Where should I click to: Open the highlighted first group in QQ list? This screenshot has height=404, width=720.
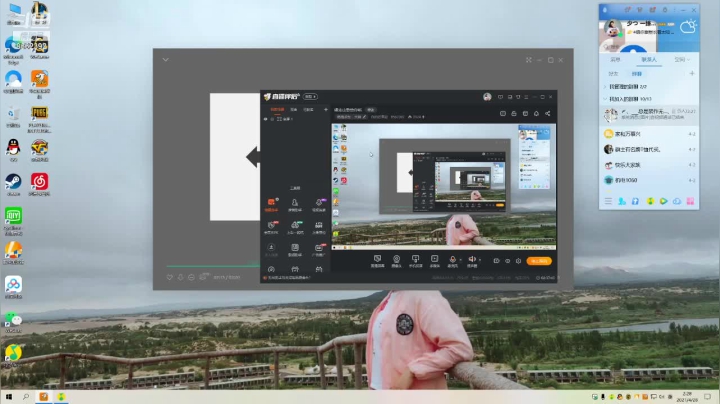[x=649, y=115]
